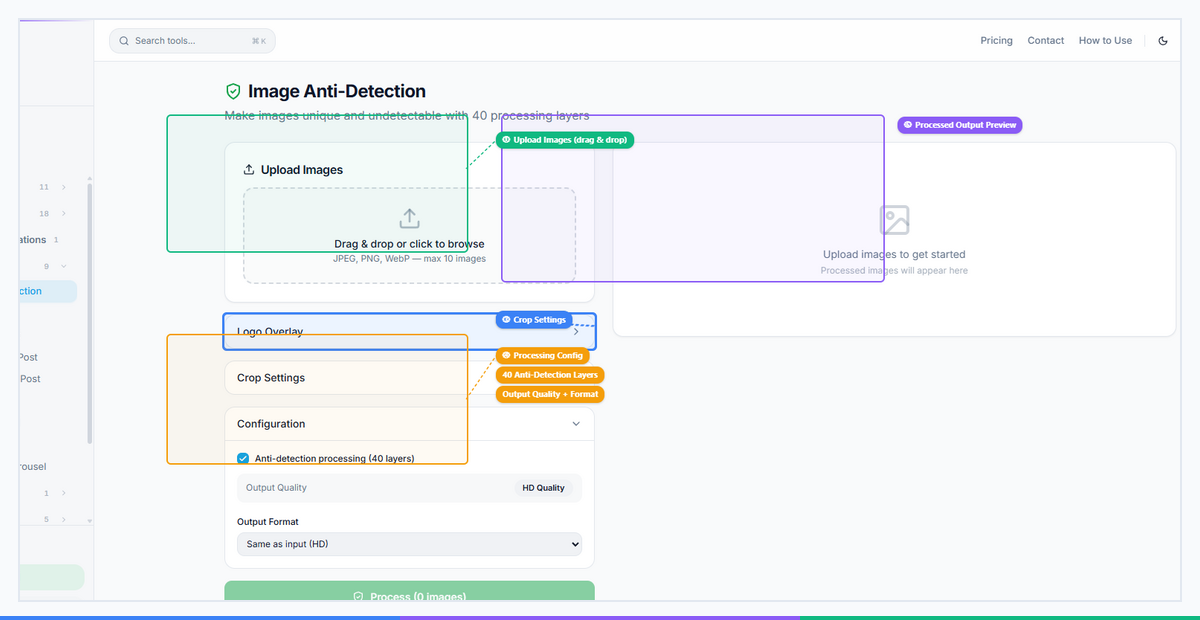Open the Output Format dropdown
The width and height of the screenshot is (1200, 620).
(x=409, y=544)
